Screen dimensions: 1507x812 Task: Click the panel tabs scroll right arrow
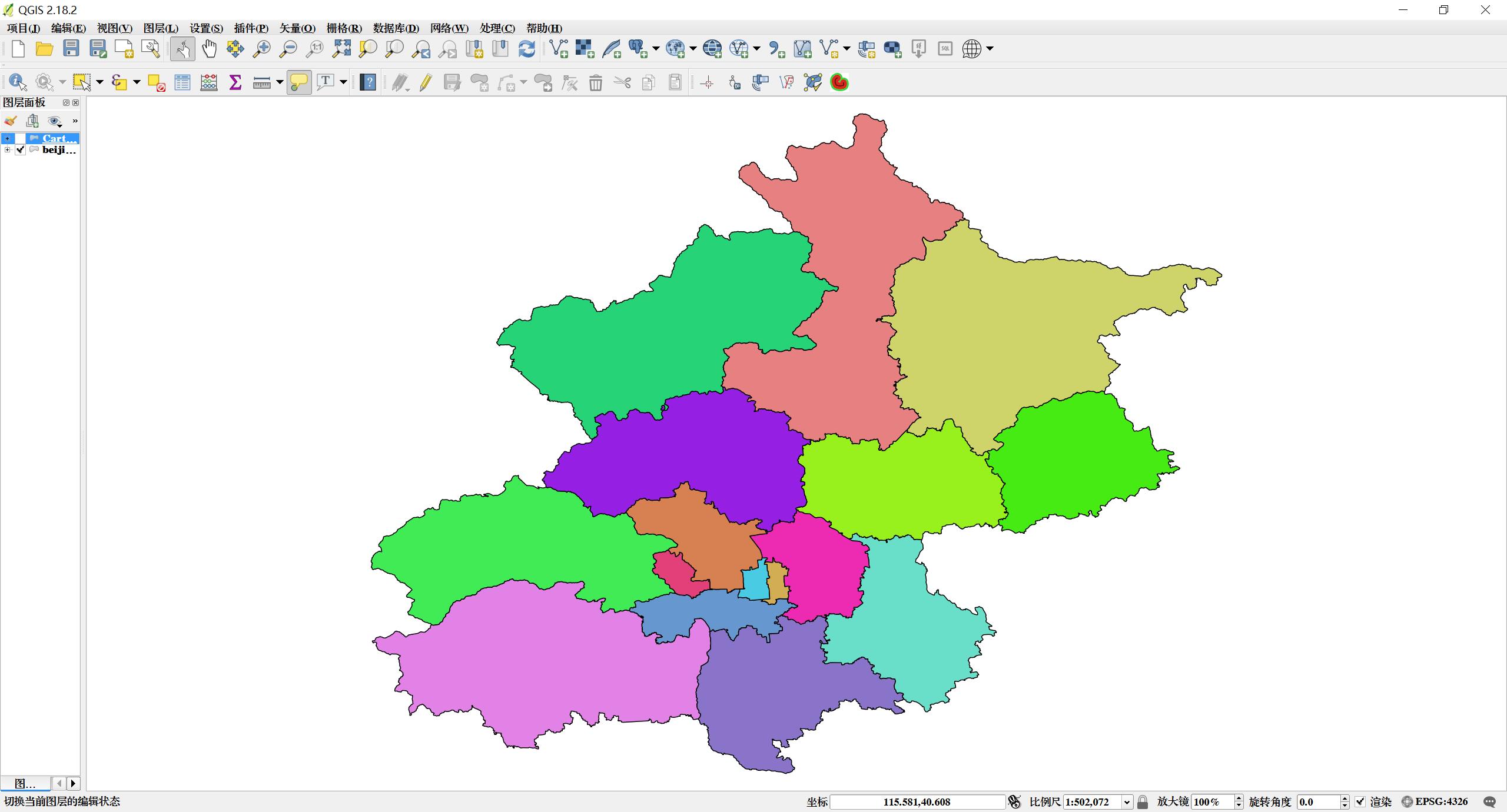[74, 784]
